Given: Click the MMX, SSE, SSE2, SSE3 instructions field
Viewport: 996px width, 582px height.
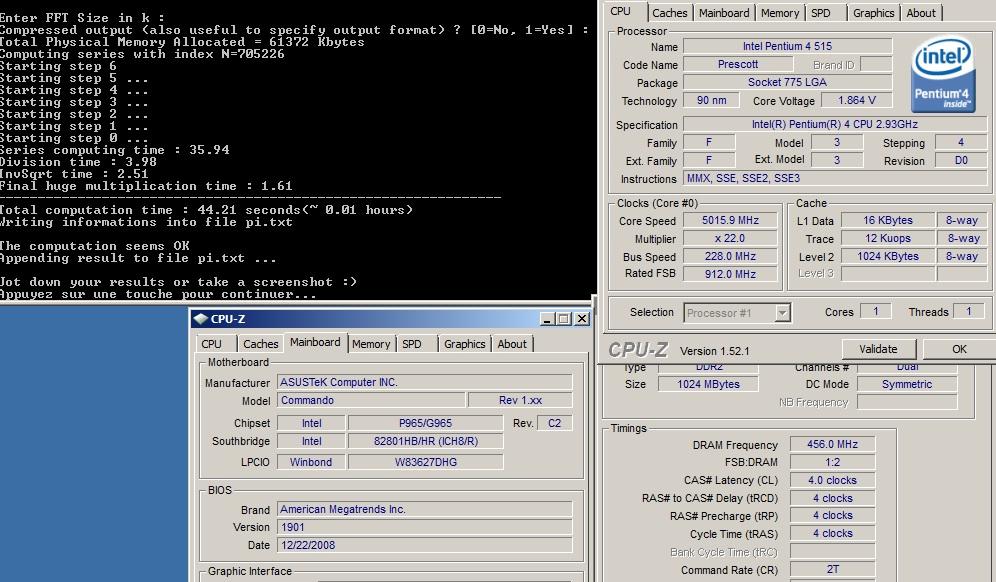Looking at the screenshot, I should [835, 179].
